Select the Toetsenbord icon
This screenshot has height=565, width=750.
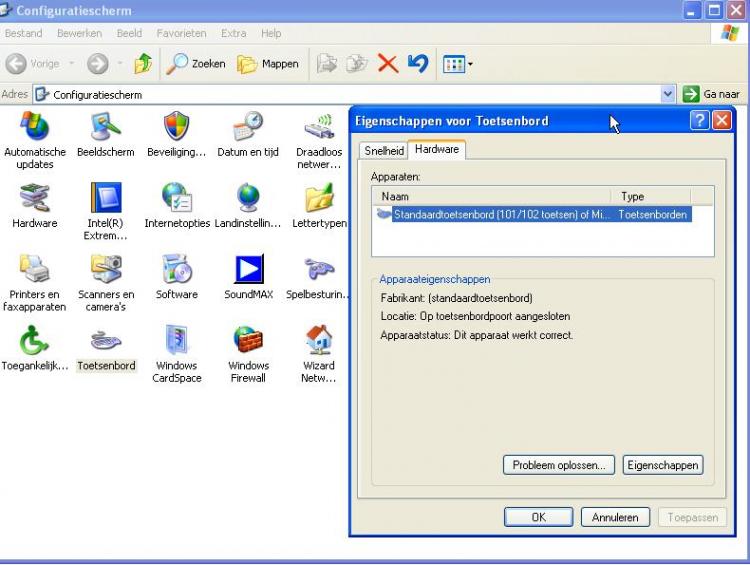click(106, 341)
